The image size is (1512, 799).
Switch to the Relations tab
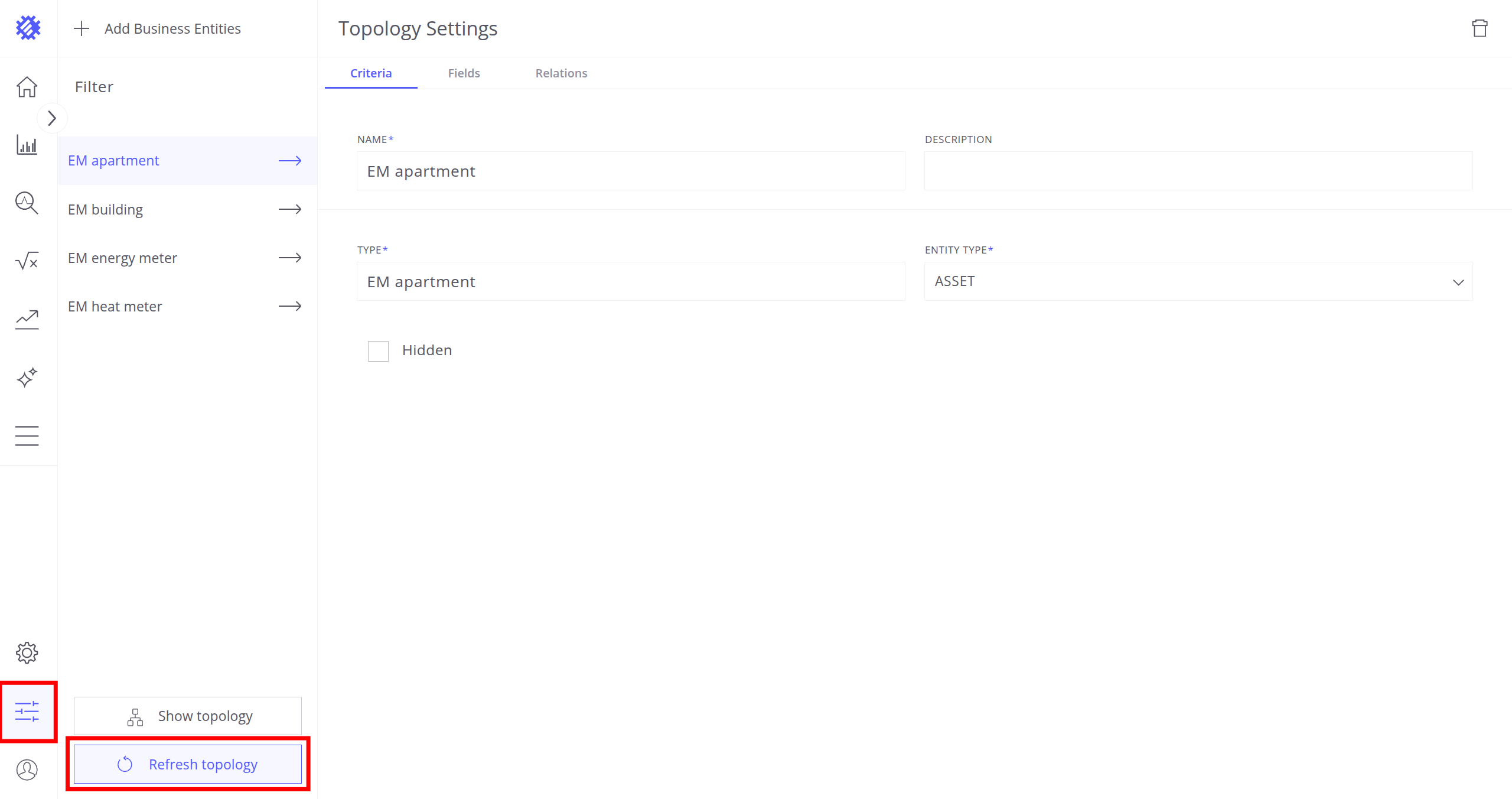tap(561, 73)
